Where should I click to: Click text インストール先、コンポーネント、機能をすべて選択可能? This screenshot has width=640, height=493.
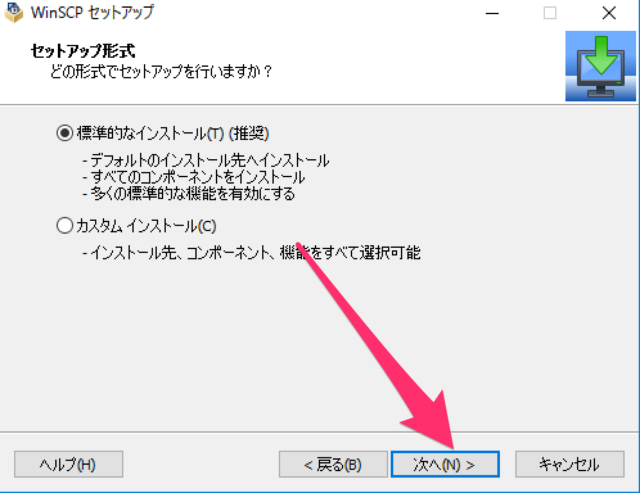pyautogui.click(x=255, y=253)
